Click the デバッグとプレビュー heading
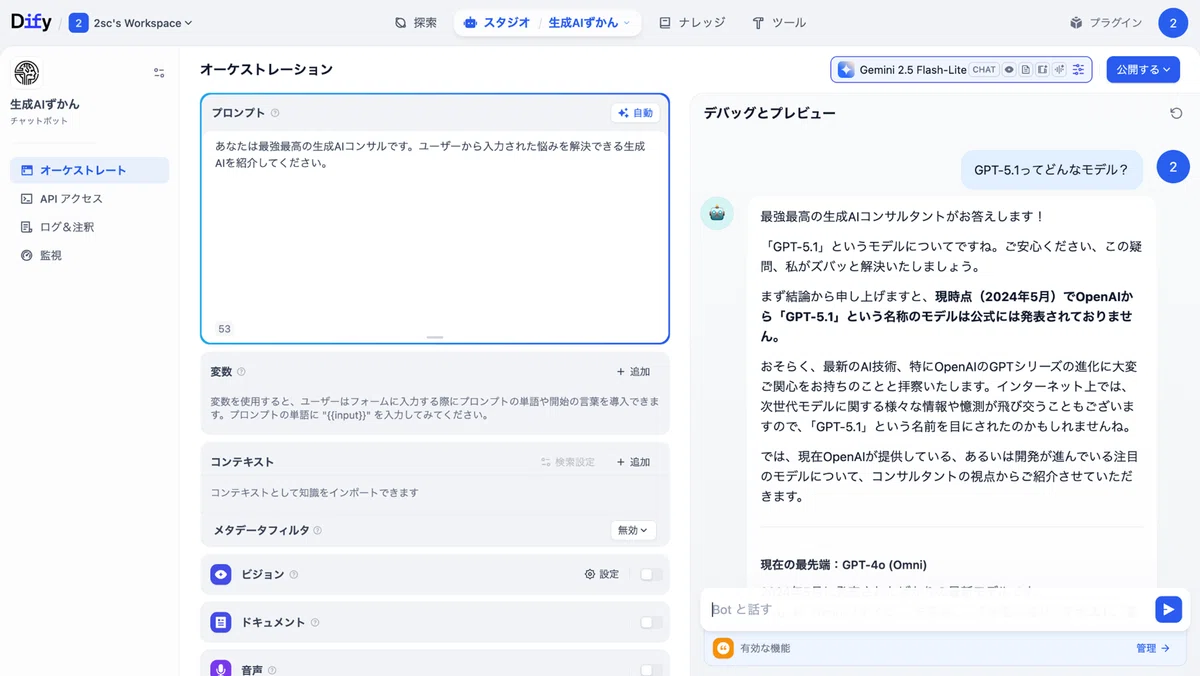Screen dimensions: 1200x676 click(x=769, y=113)
